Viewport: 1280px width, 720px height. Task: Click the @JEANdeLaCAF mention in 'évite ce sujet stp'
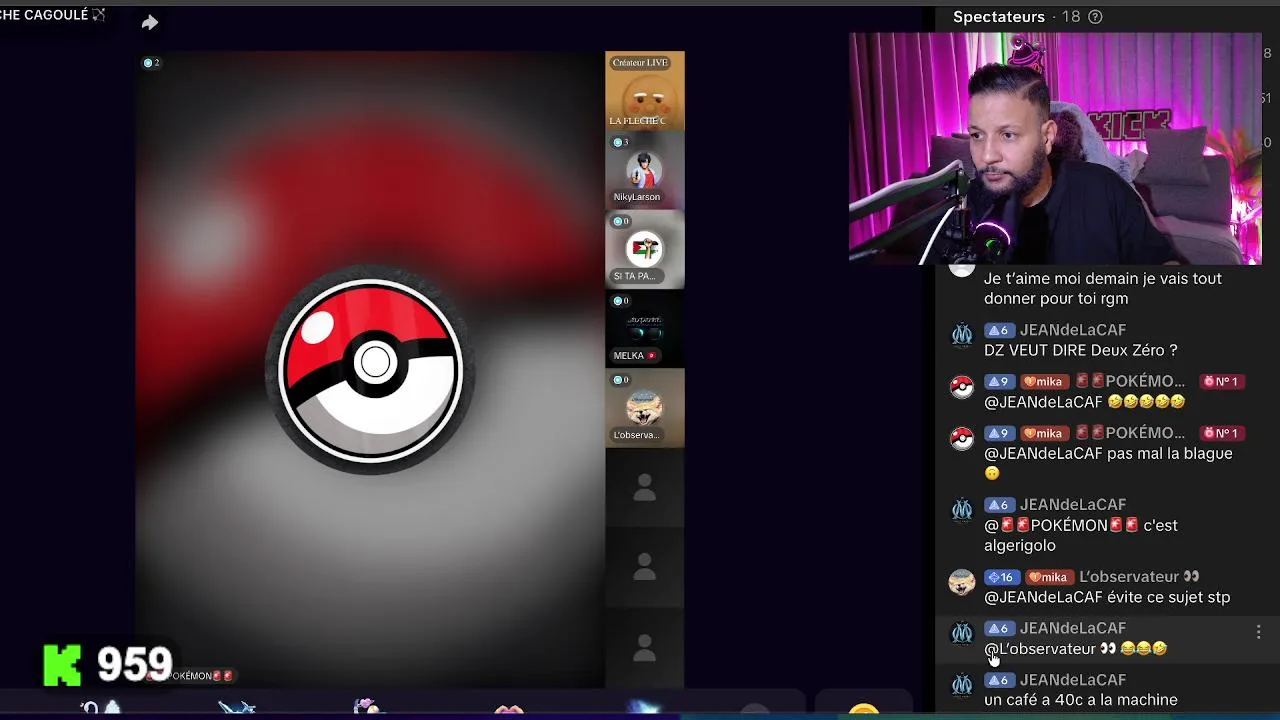pos(1043,597)
